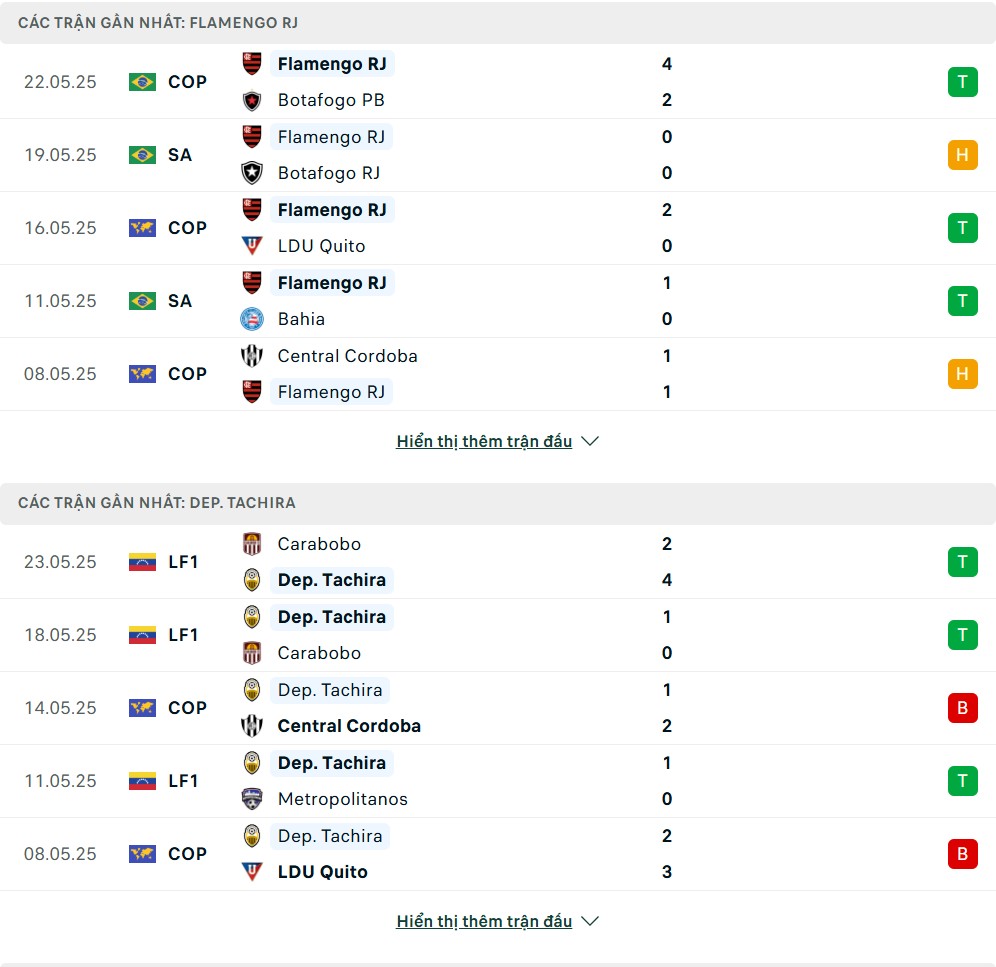
Task: Click the Carabobo crest in the 23.05.25 match
Action: tap(252, 544)
